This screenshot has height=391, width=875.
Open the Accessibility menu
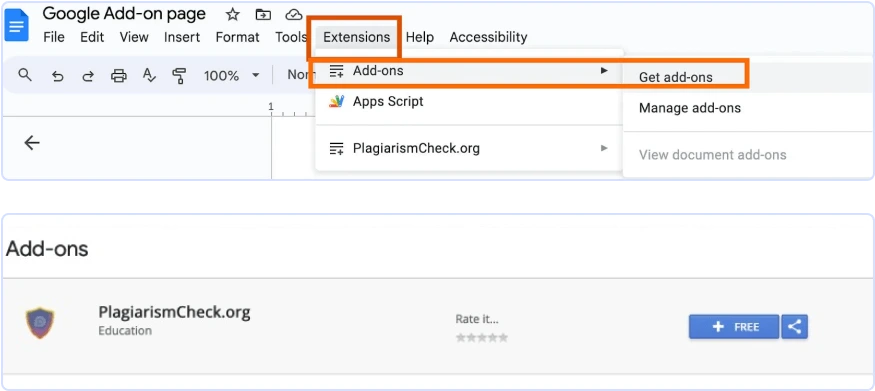click(488, 37)
